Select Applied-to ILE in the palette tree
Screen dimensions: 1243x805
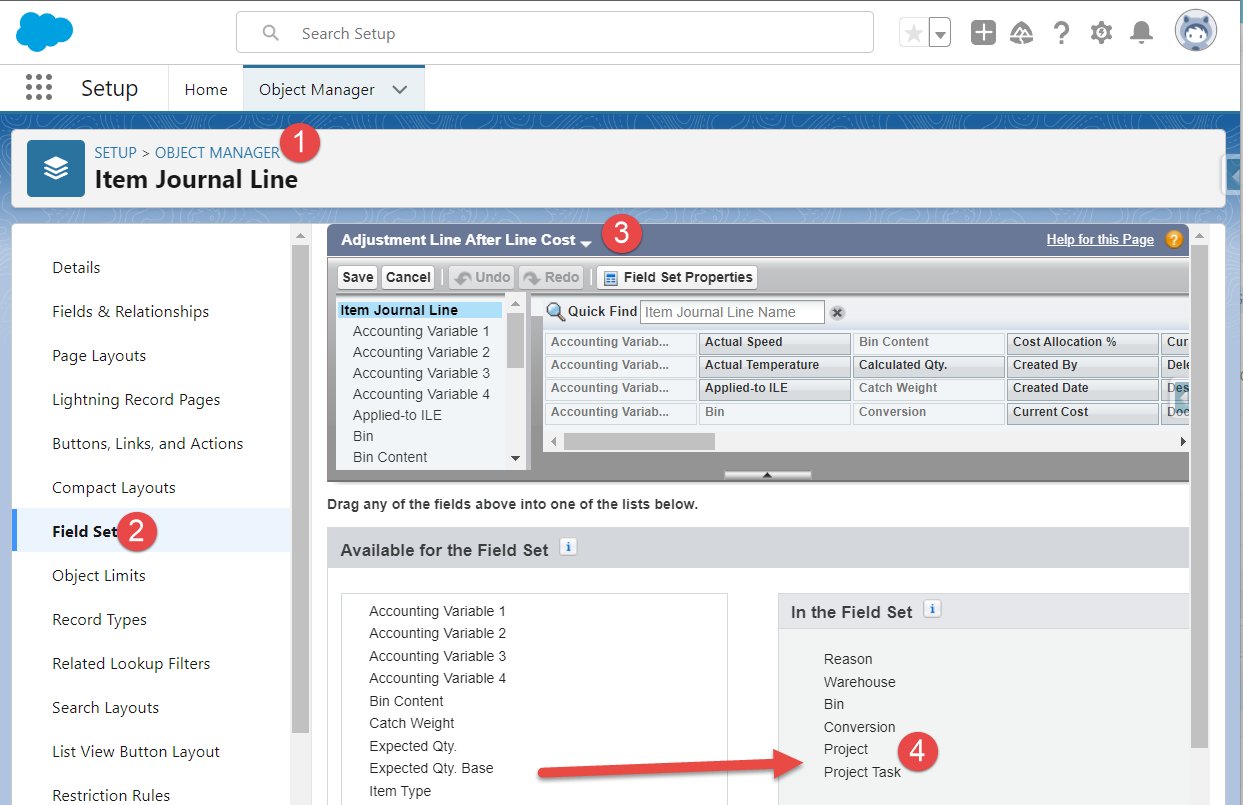click(397, 415)
